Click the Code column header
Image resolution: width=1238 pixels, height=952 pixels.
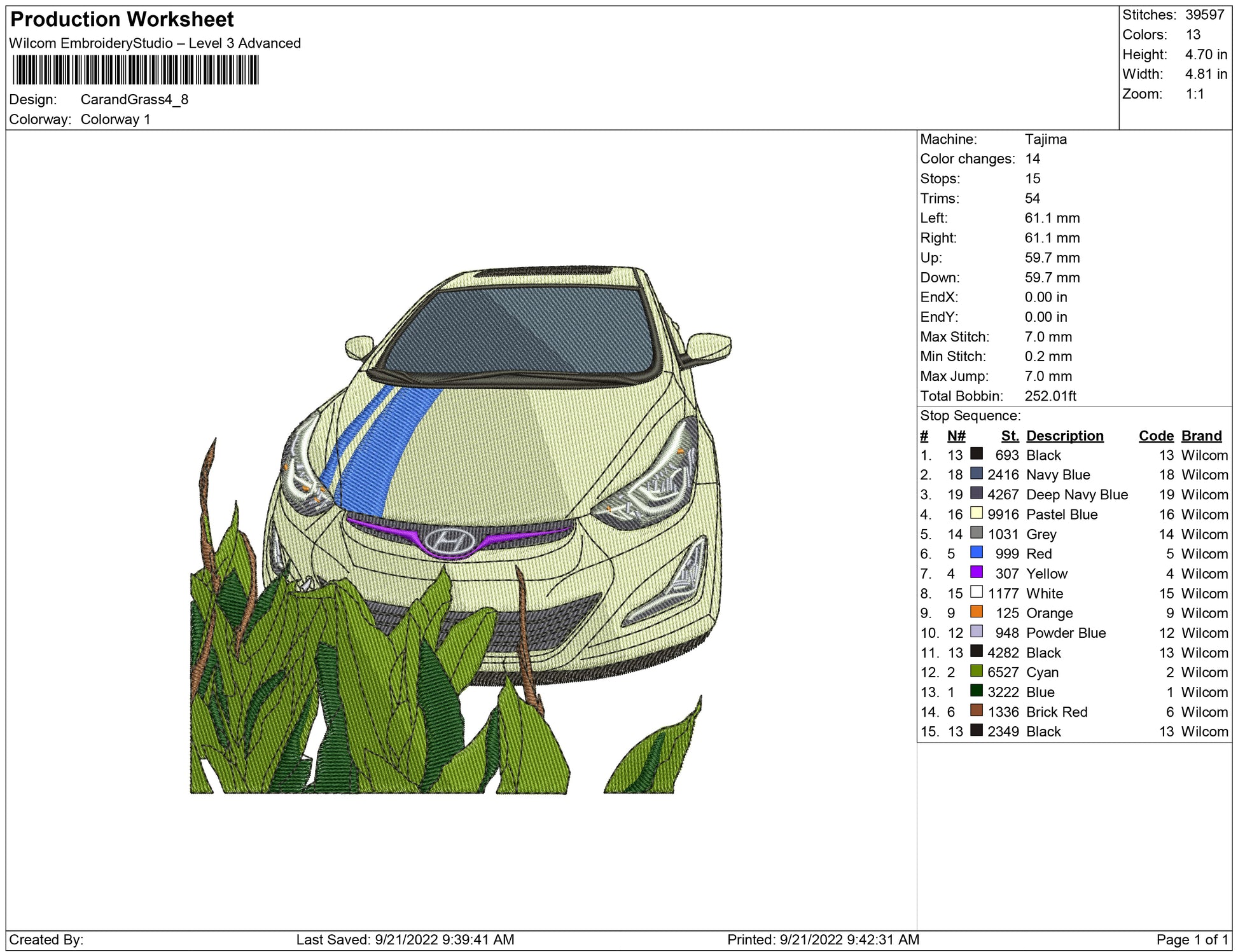1155,436
